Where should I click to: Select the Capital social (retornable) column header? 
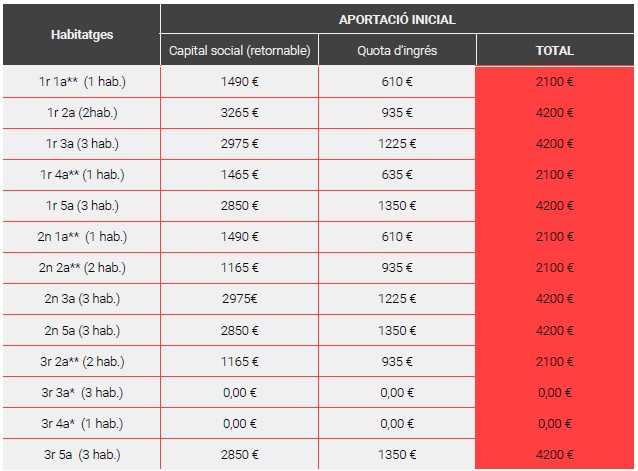[240, 50]
